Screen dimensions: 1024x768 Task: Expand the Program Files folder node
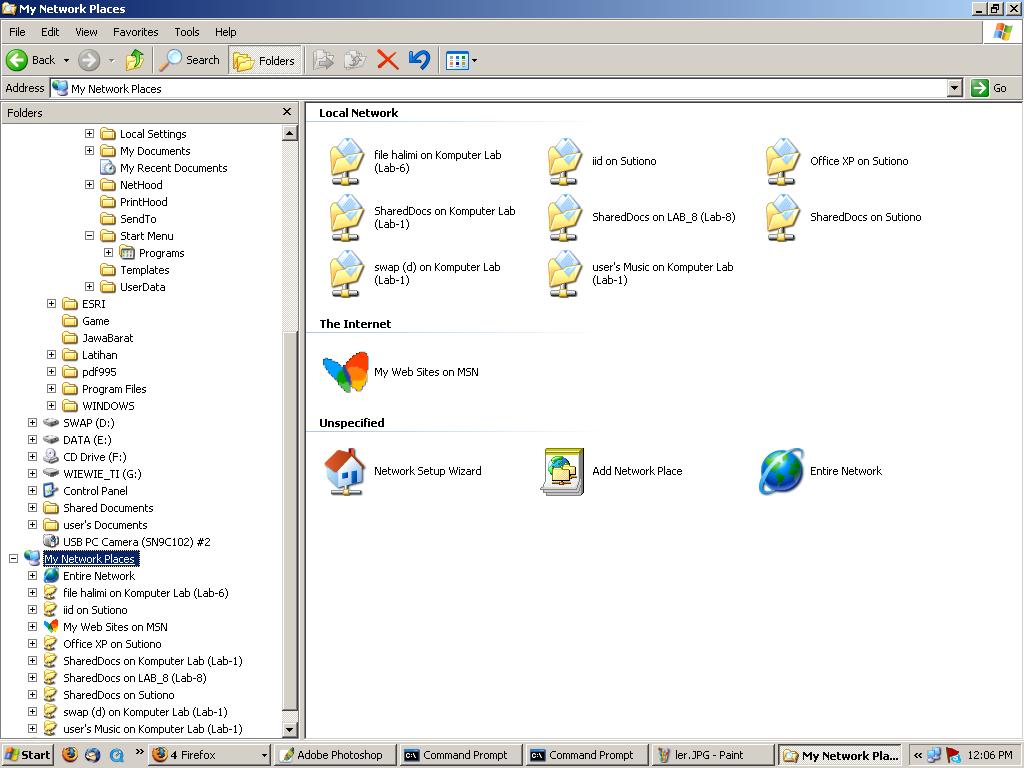point(52,389)
